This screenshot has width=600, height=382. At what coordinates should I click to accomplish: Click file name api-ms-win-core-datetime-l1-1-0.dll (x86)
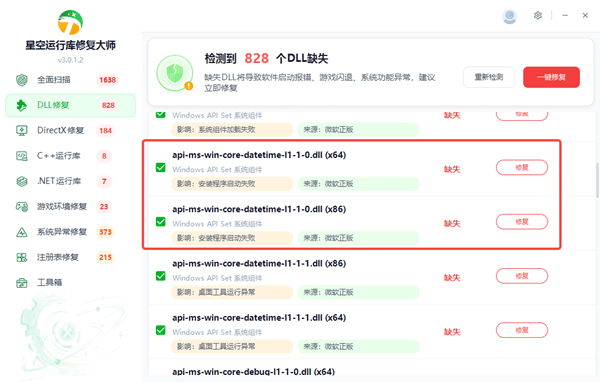tap(259, 209)
